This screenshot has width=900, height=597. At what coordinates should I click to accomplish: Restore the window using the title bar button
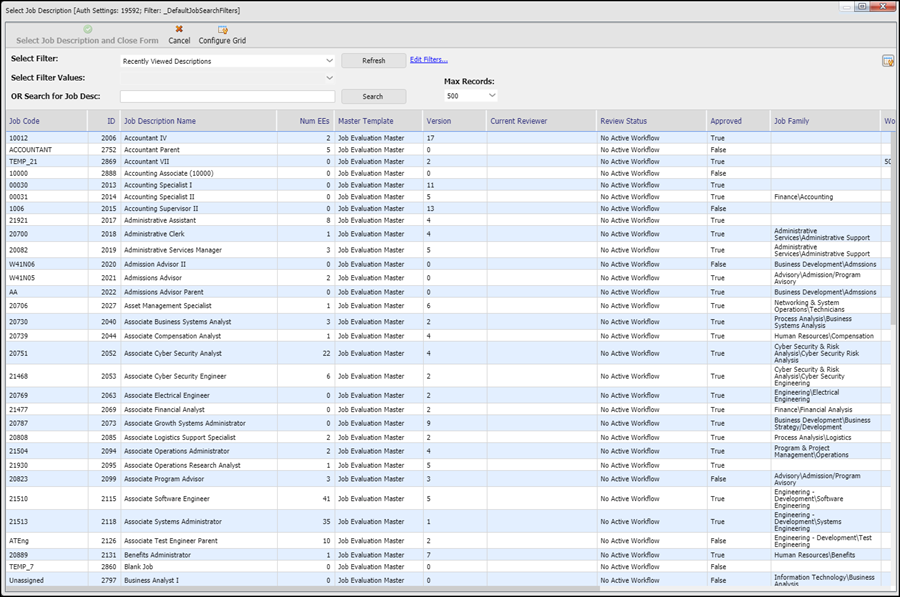[x=861, y=7]
